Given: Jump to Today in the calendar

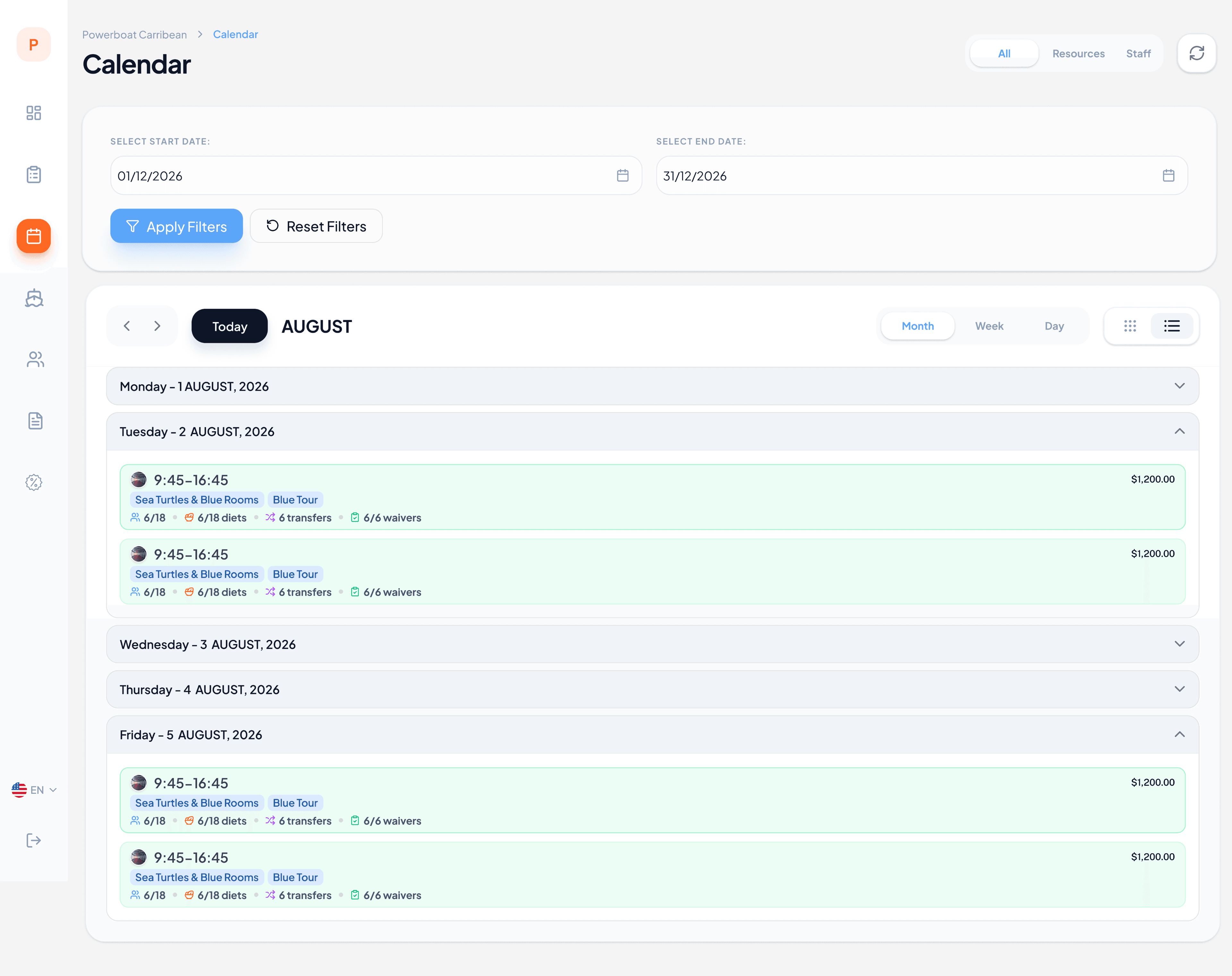Looking at the screenshot, I should point(230,326).
